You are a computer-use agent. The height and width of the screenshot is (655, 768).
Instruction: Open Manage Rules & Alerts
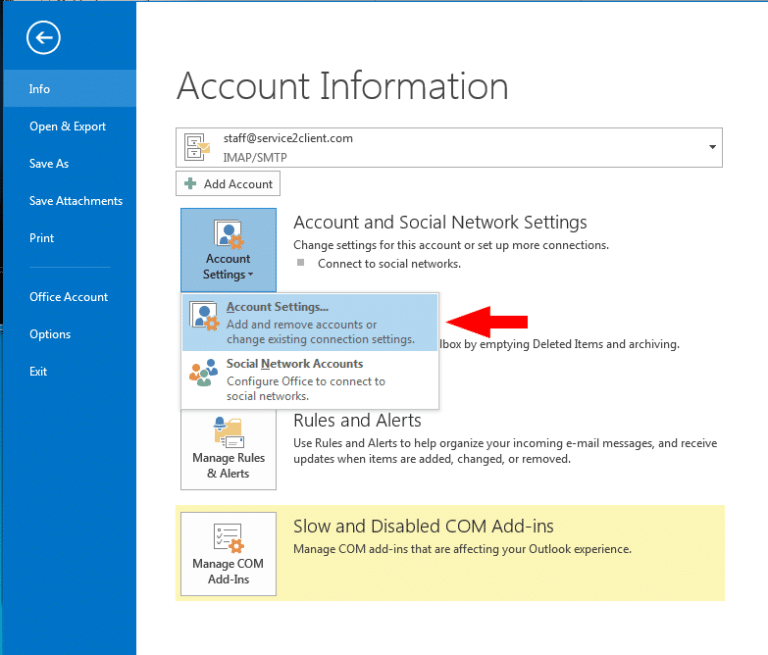[x=228, y=449]
